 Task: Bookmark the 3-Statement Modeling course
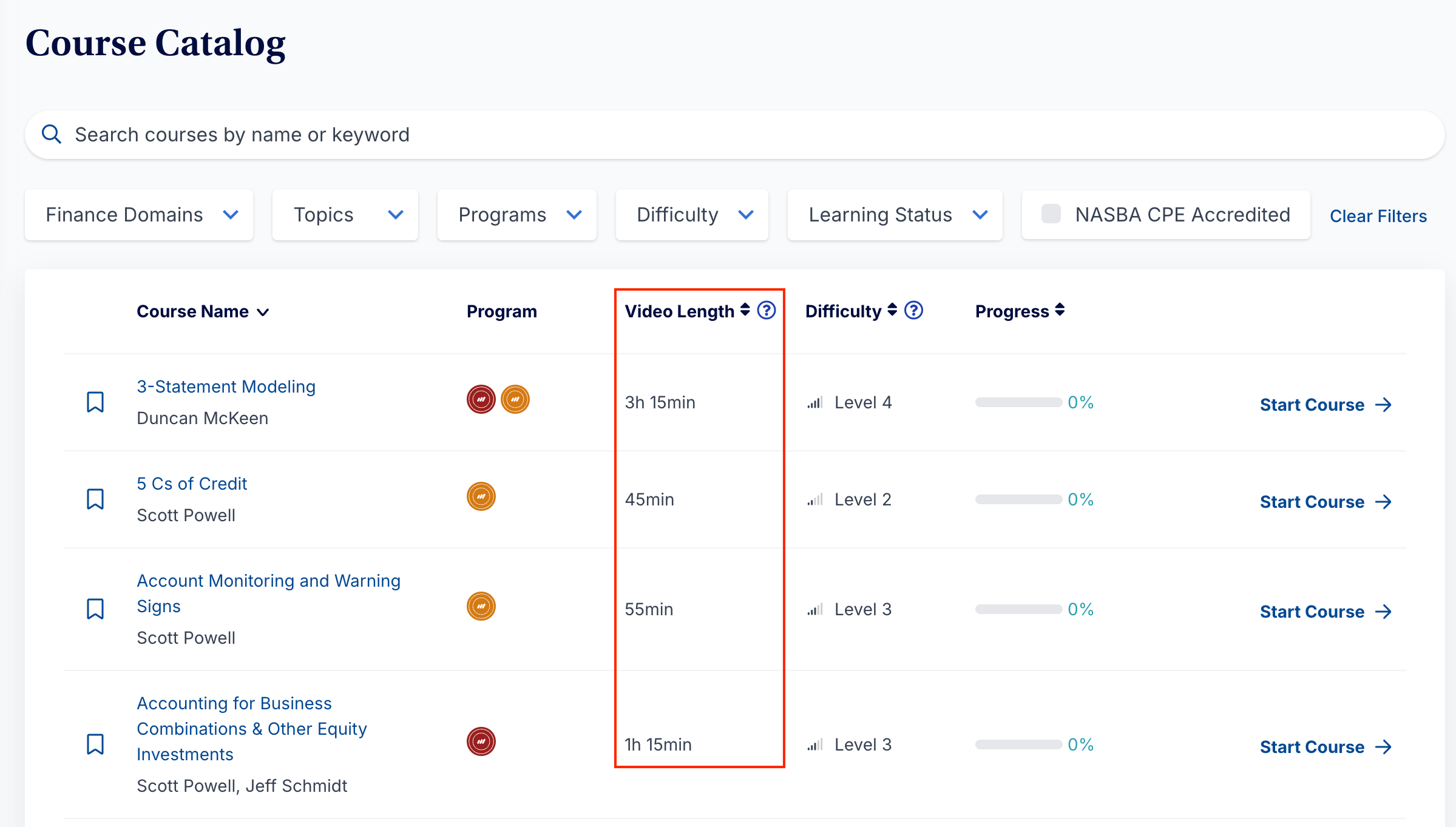(x=95, y=402)
